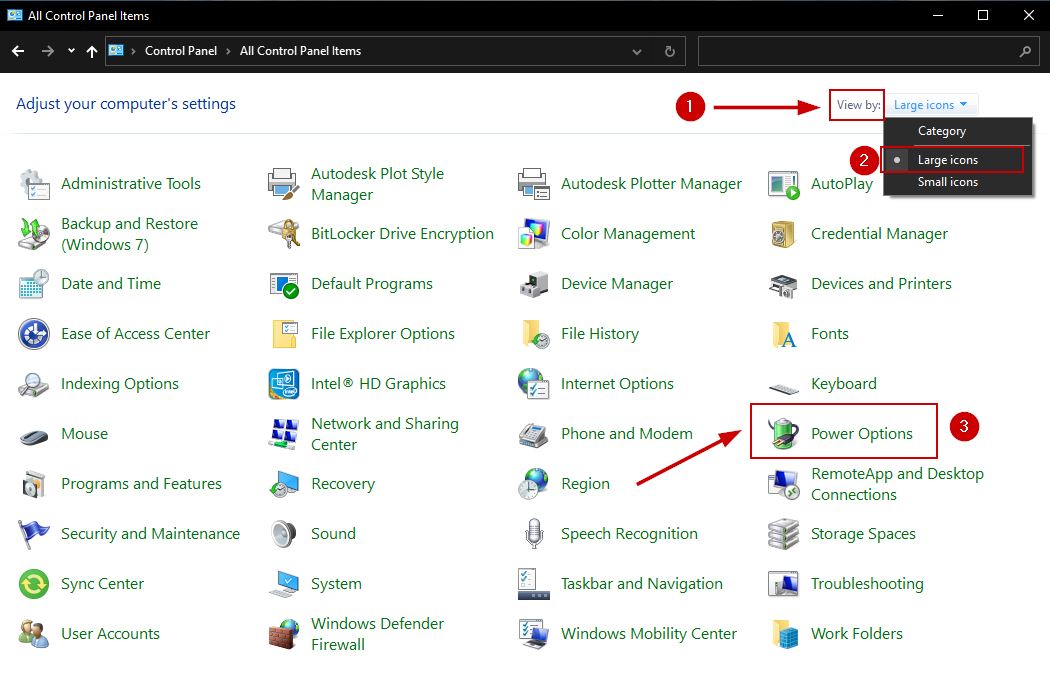Expand the View by dropdown

(931, 105)
